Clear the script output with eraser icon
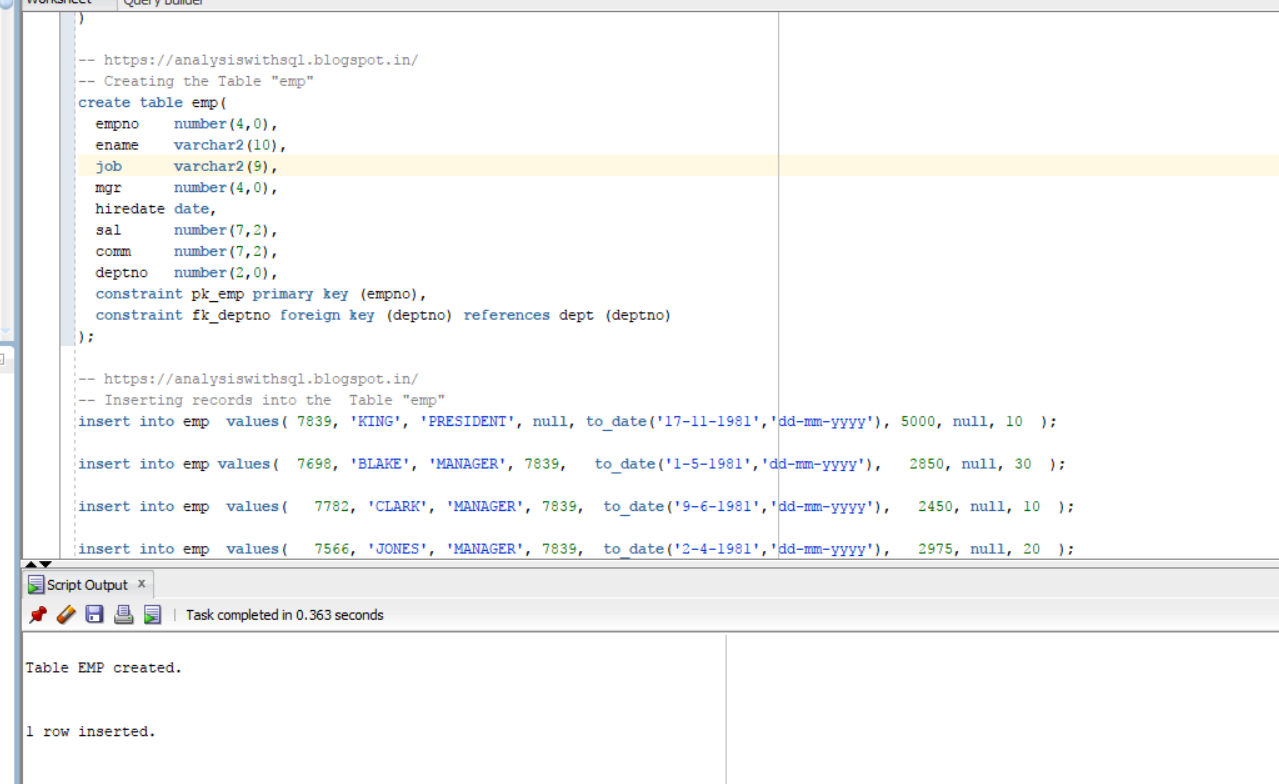This screenshot has width=1279, height=784. pos(66,615)
